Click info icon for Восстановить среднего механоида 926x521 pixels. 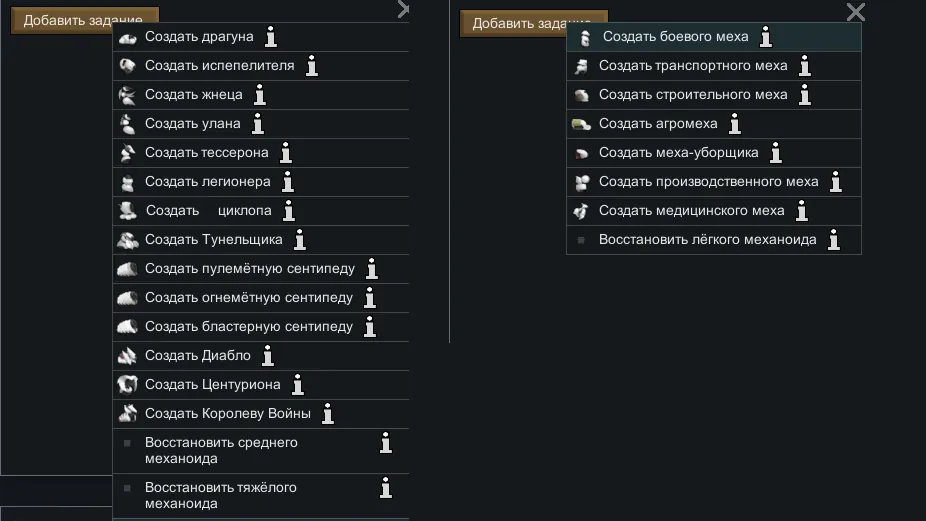click(x=386, y=443)
